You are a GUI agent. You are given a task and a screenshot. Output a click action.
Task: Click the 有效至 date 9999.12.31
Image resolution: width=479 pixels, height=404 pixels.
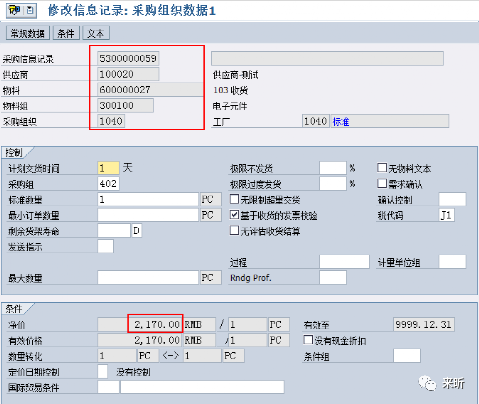pyautogui.click(x=424, y=324)
